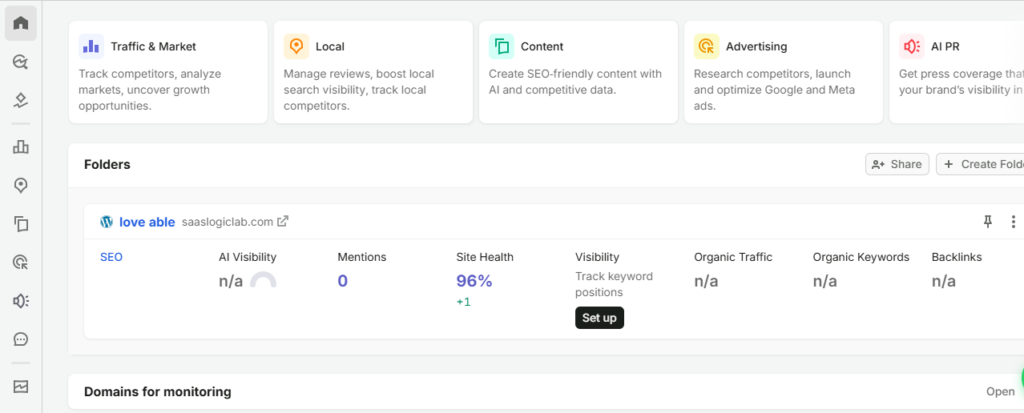Image resolution: width=1024 pixels, height=413 pixels.
Task: Click the AI Visibility column label
Action: pyautogui.click(x=248, y=257)
